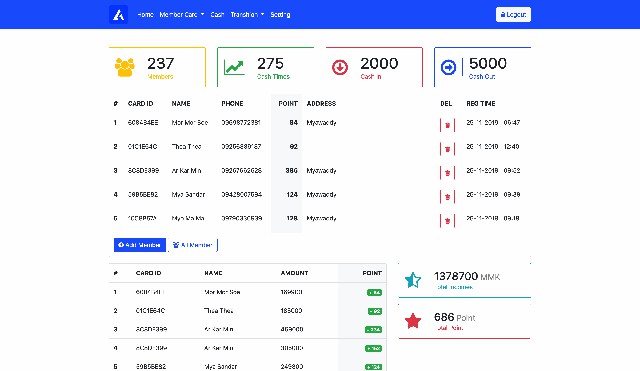Image resolution: width=640 pixels, height=371 pixels.
Task: Expand the Member Card dropdown menu
Action: coord(182,14)
